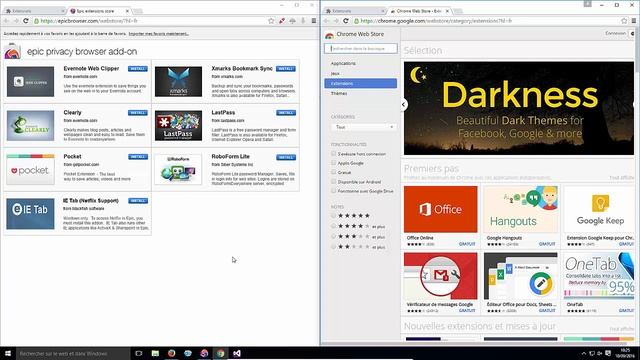Open the Catégories "Tous" dropdown
This screenshot has width=640, height=360.
point(363,127)
